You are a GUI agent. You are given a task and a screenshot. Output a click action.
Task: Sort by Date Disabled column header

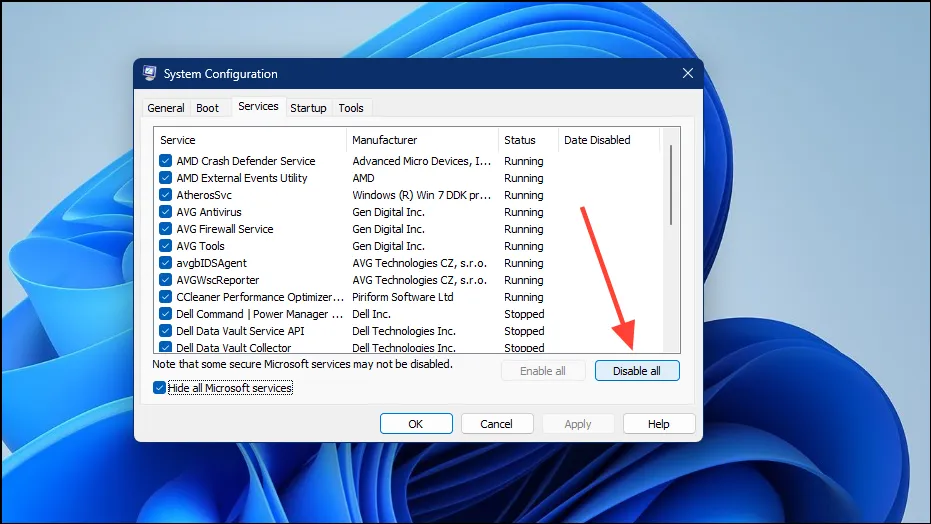609,140
